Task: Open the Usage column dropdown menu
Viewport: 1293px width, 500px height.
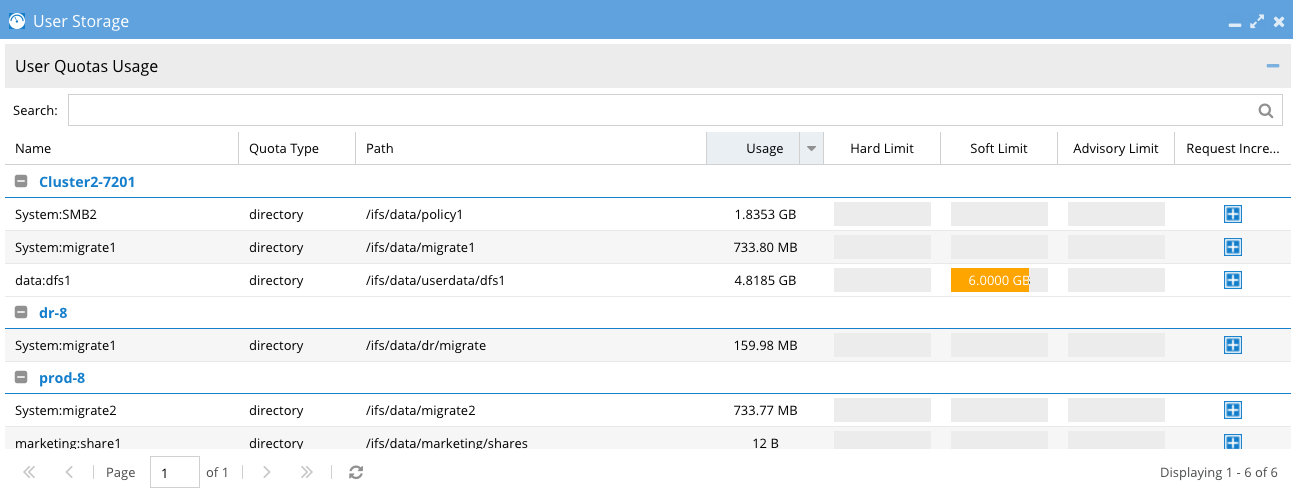Action: 811,149
